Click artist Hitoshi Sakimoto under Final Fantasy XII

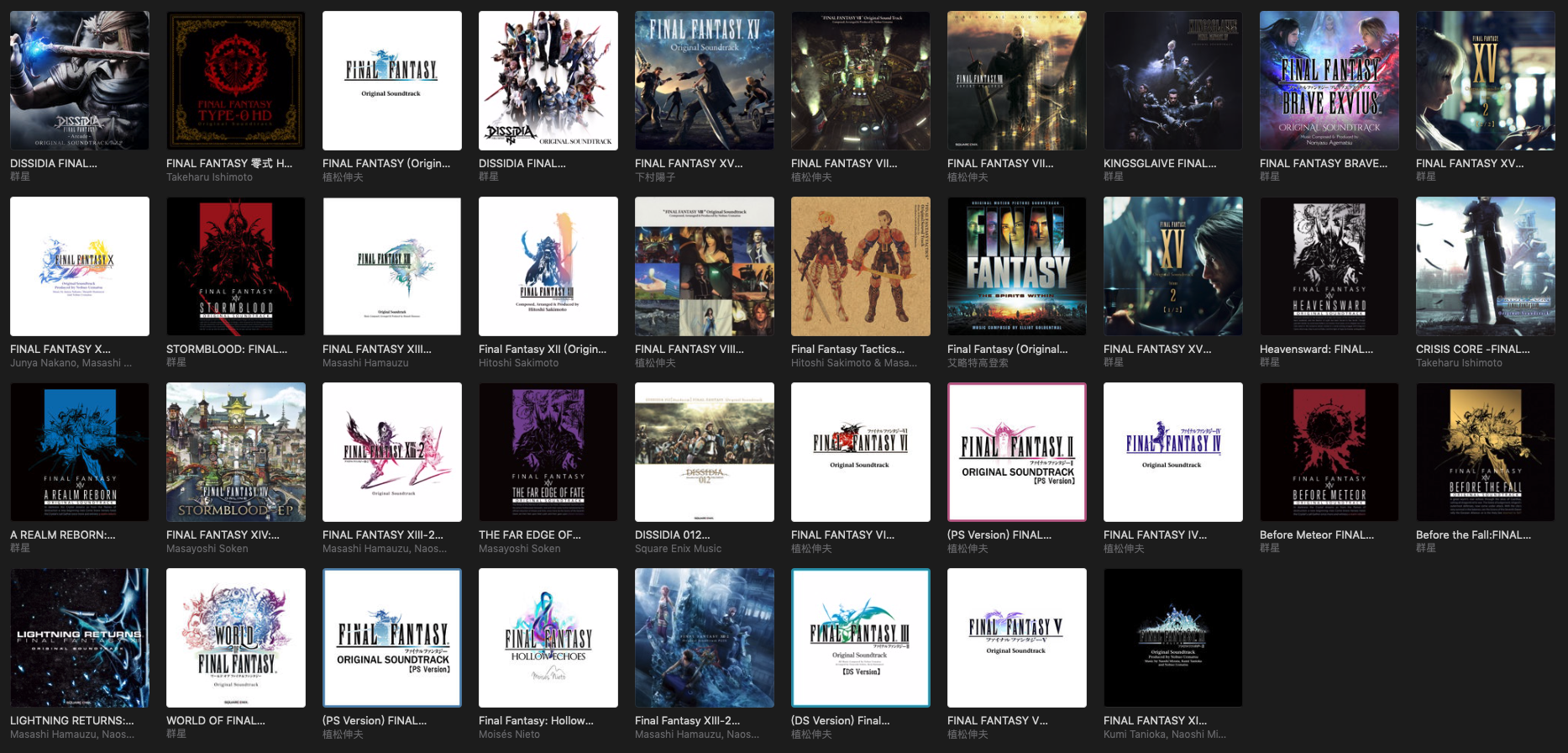pos(518,363)
